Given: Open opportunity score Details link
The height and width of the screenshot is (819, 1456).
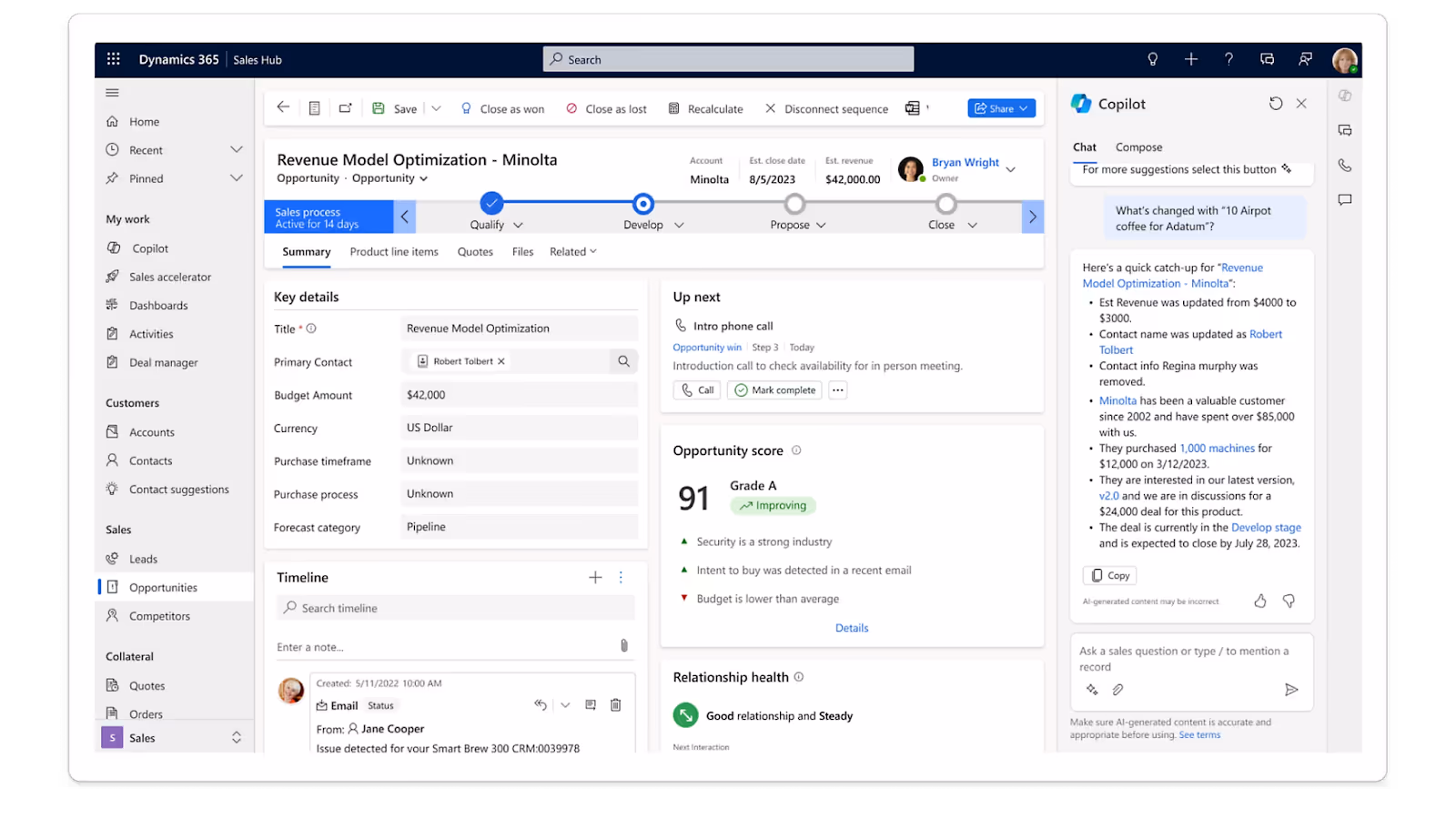Looking at the screenshot, I should [x=852, y=628].
